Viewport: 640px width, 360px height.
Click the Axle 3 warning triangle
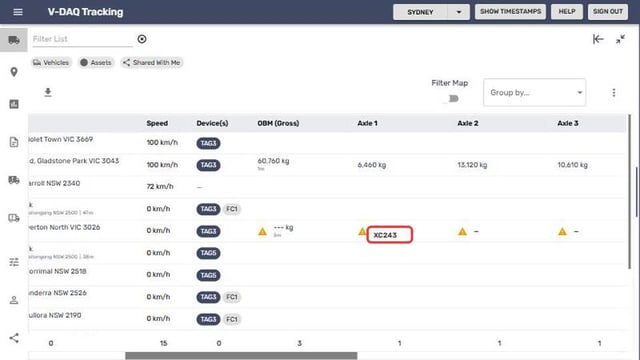click(x=562, y=231)
